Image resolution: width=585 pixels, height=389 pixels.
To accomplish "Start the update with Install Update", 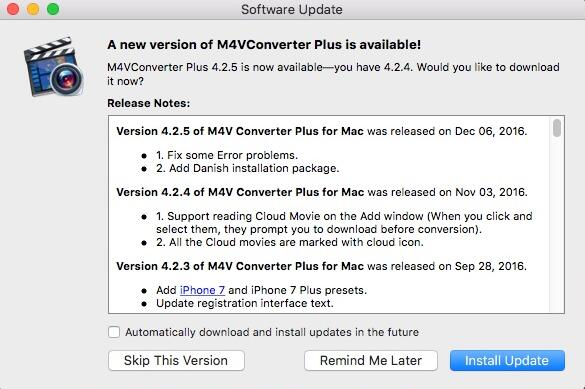I will click(x=507, y=360).
